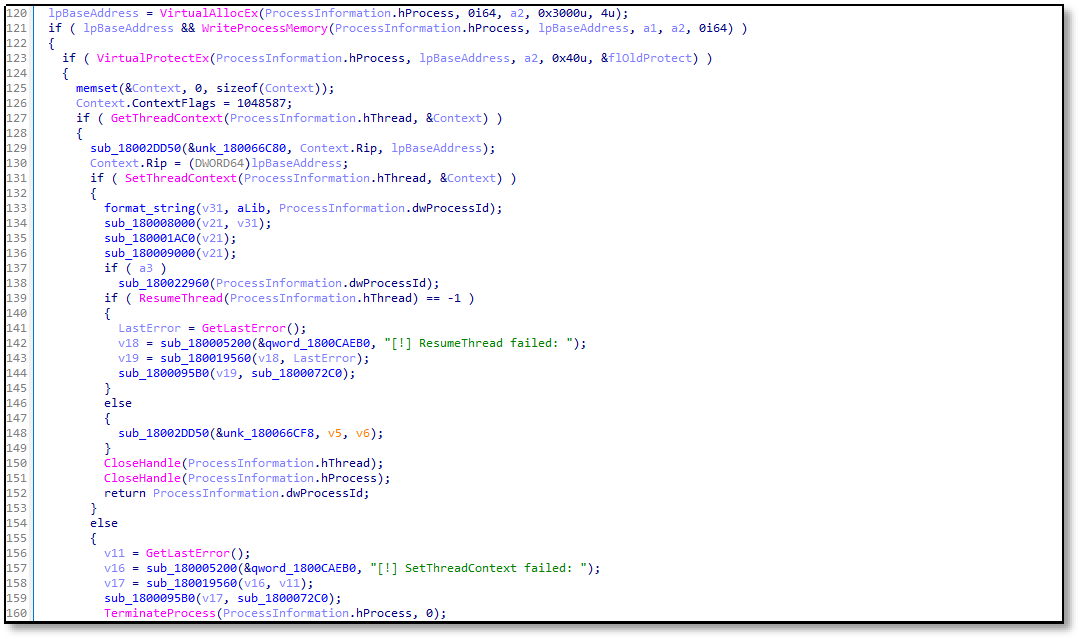Select the aLib argument

click(251, 208)
